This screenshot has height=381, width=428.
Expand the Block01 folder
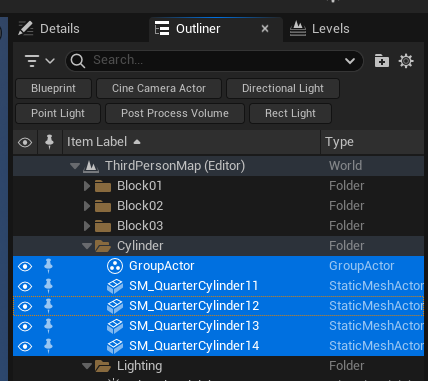[87, 186]
